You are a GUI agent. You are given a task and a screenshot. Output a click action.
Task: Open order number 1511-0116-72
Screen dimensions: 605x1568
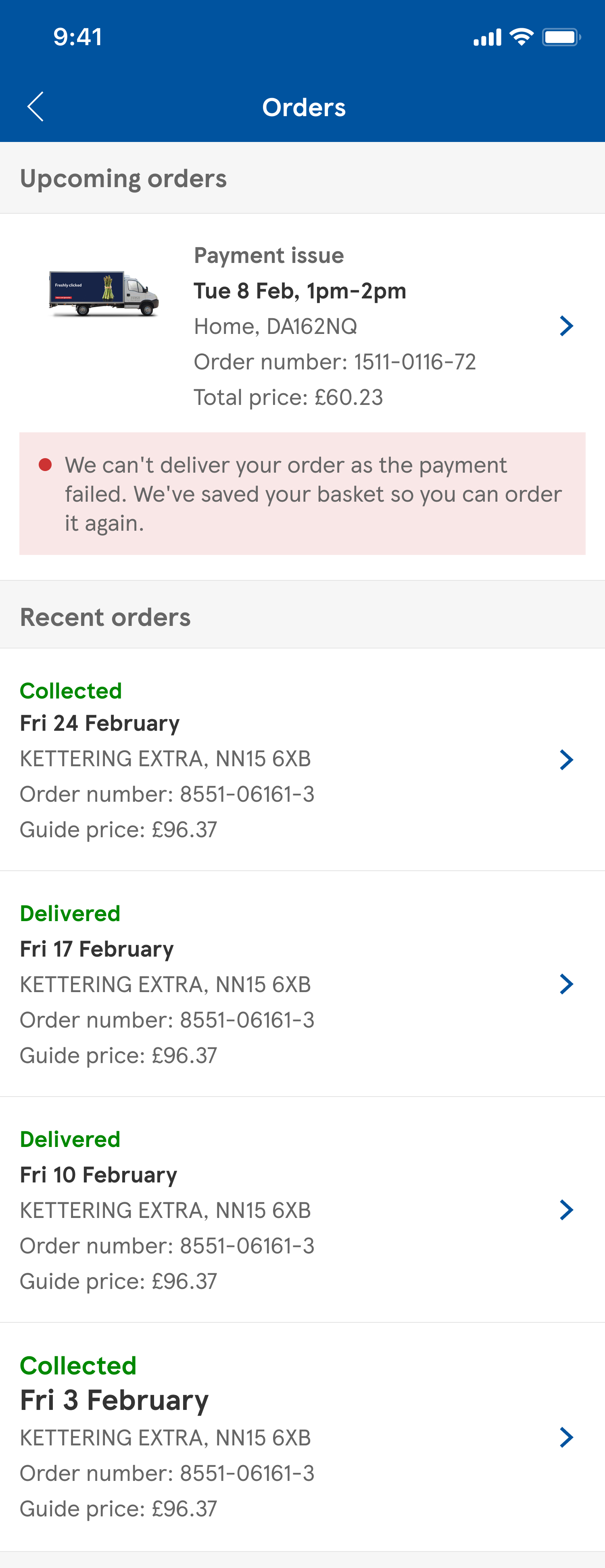tap(334, 362)
